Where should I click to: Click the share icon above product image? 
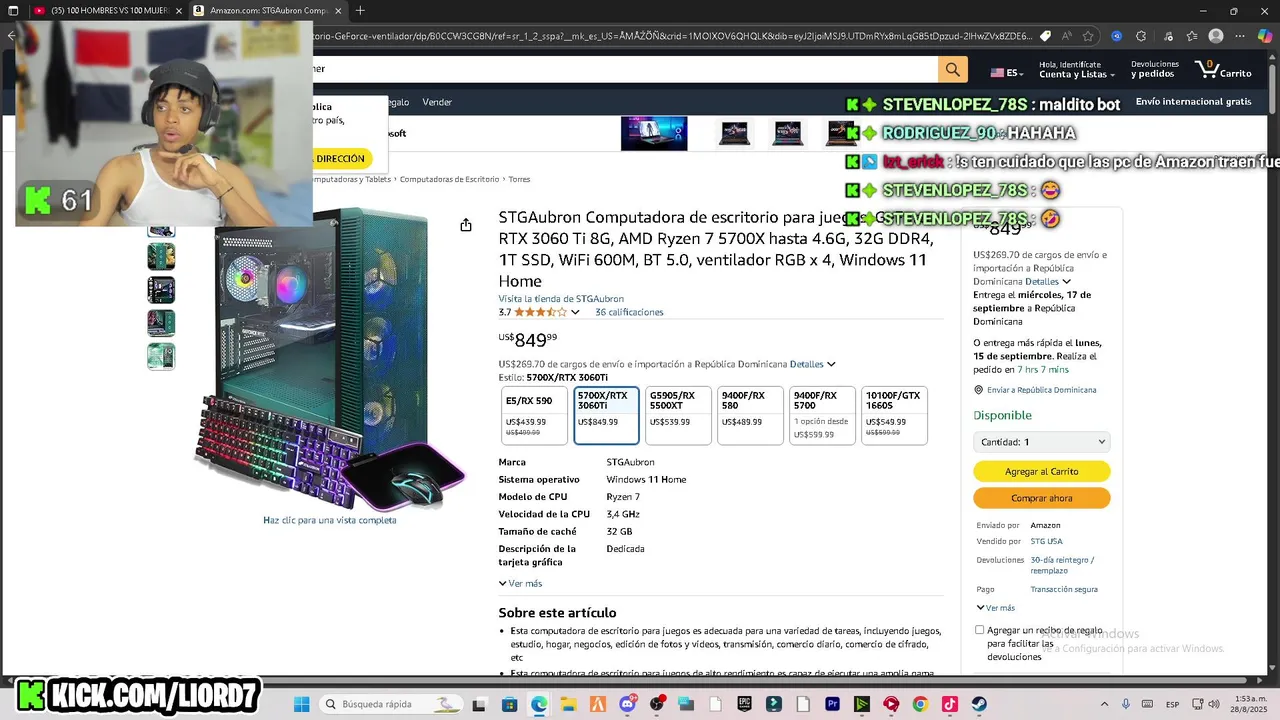coord(466,225)
